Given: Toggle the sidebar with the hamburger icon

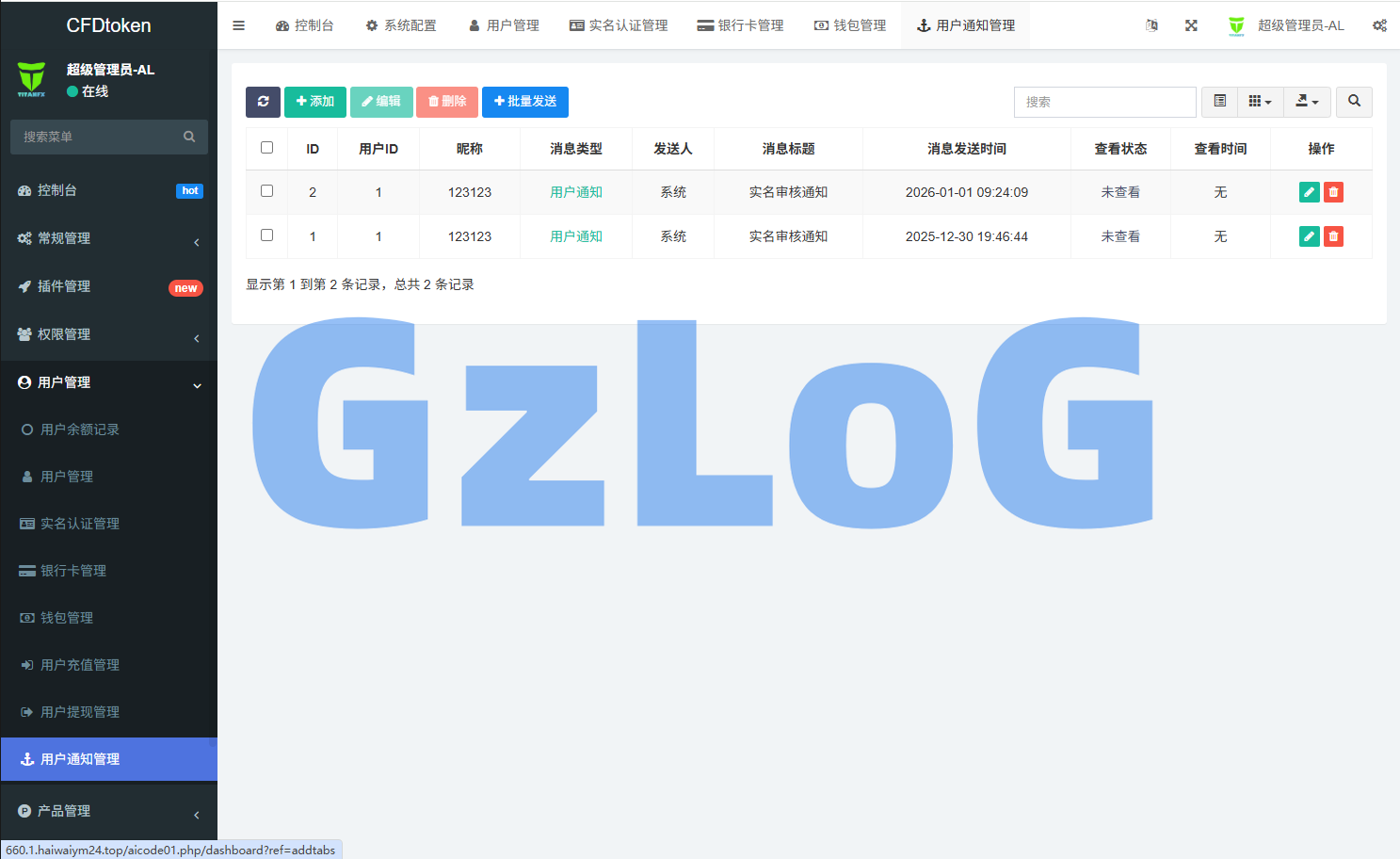Looking at the screenshot, I should 239,25.
